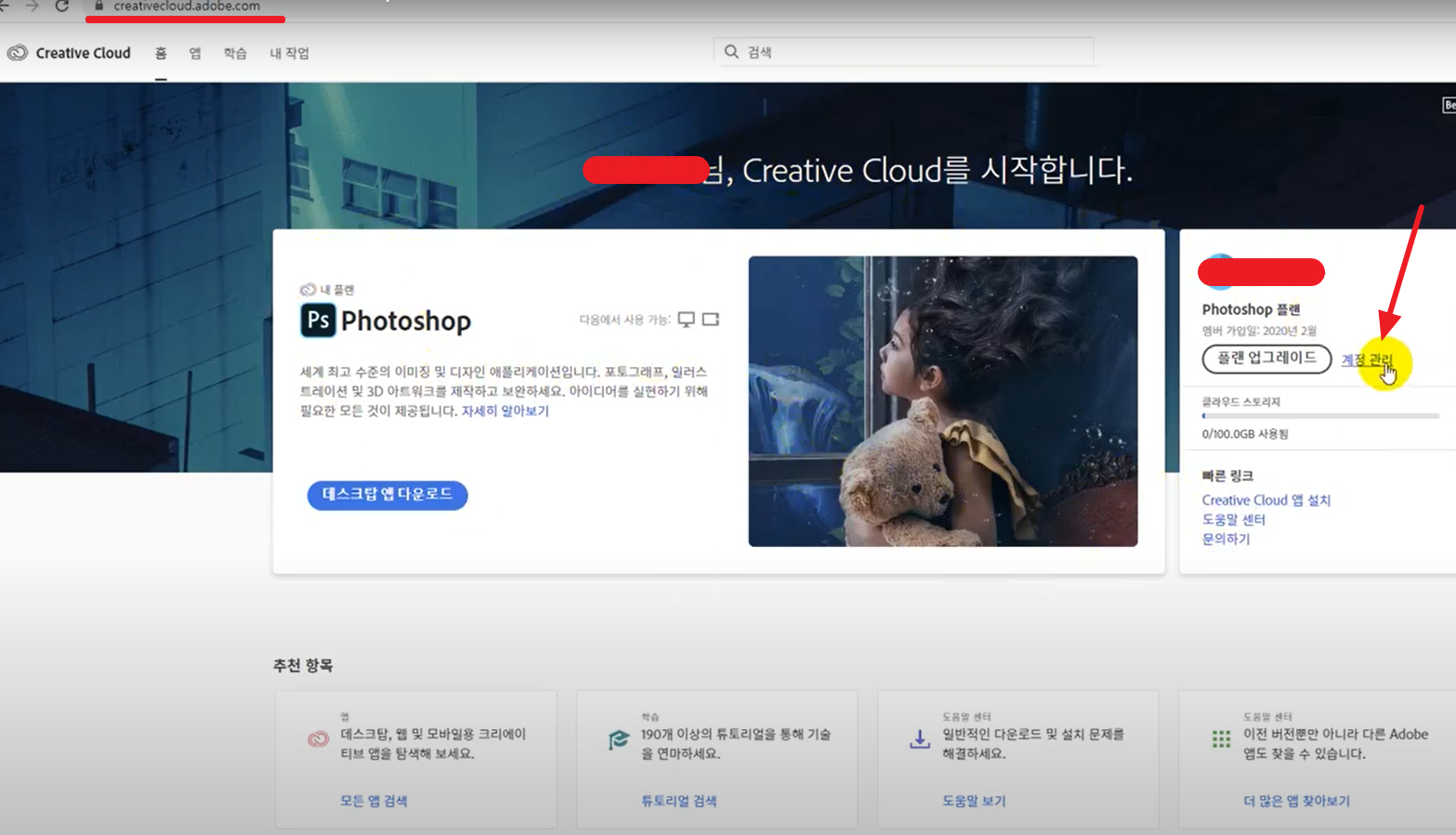Click the 다음에서 사용 가능 label
Image resolution: width=1456 pixels, height=835 pixels.
point(625,320)
